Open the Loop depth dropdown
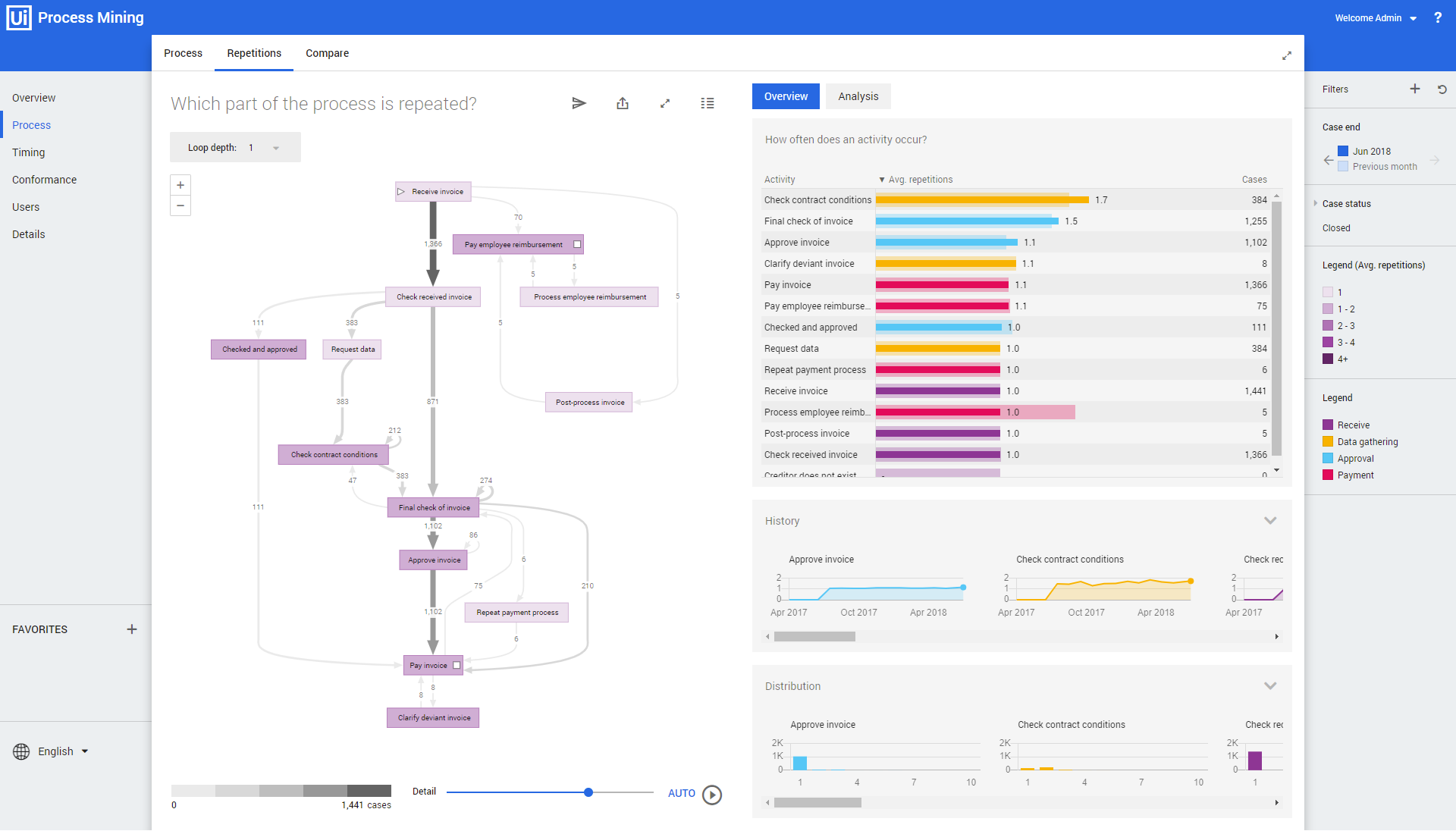Image resolution: width=1456 pixels, height=831 pixels. point(276,148)
